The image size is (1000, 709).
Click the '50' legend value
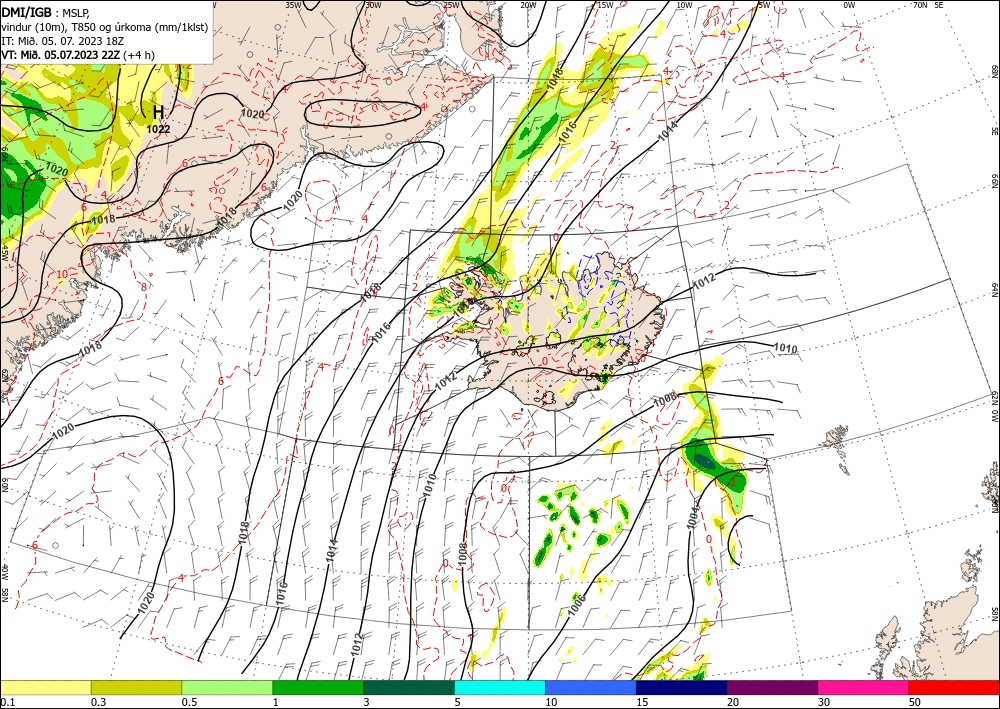pyautogui.click(x=914, y=701)
